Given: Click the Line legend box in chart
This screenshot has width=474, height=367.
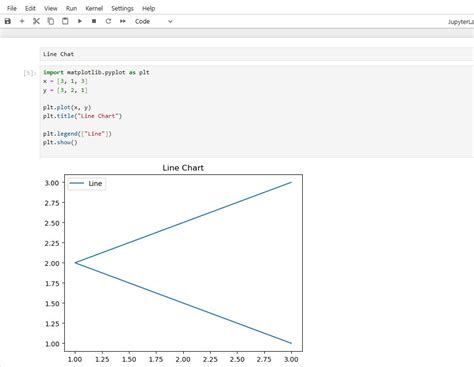Looking at the screenshot, I should point(87,184).
